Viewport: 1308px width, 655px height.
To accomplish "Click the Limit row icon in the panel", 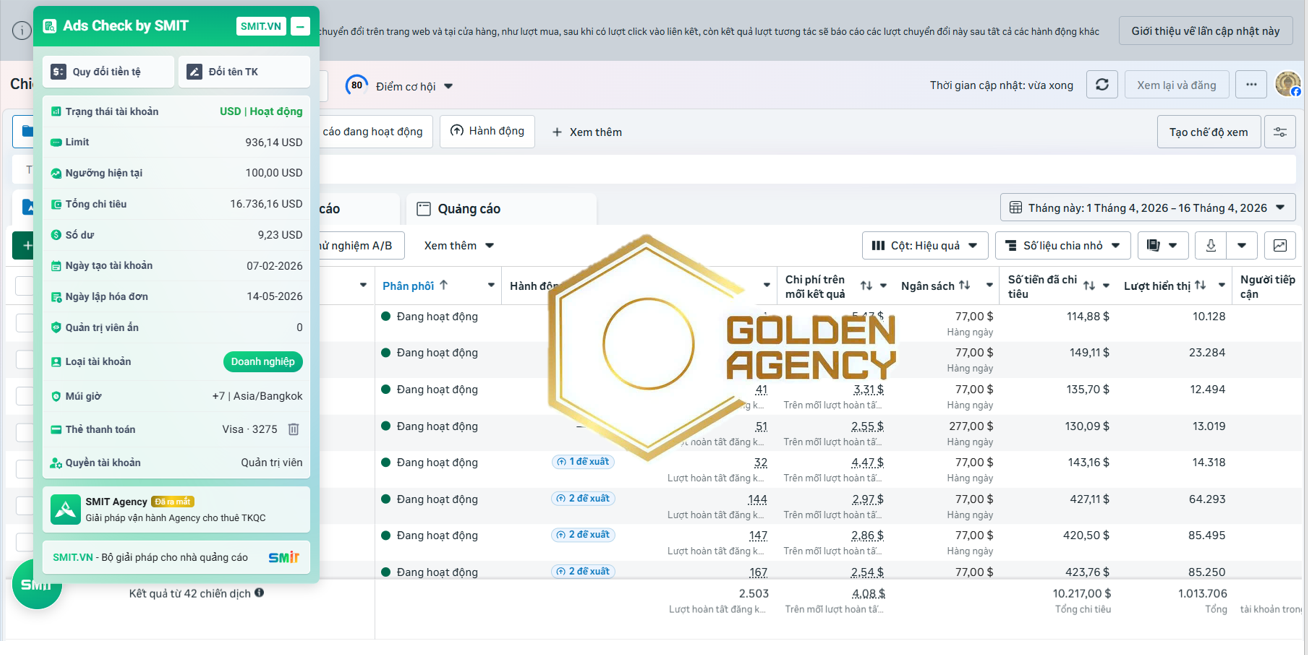I will click(x=56, y=143).
